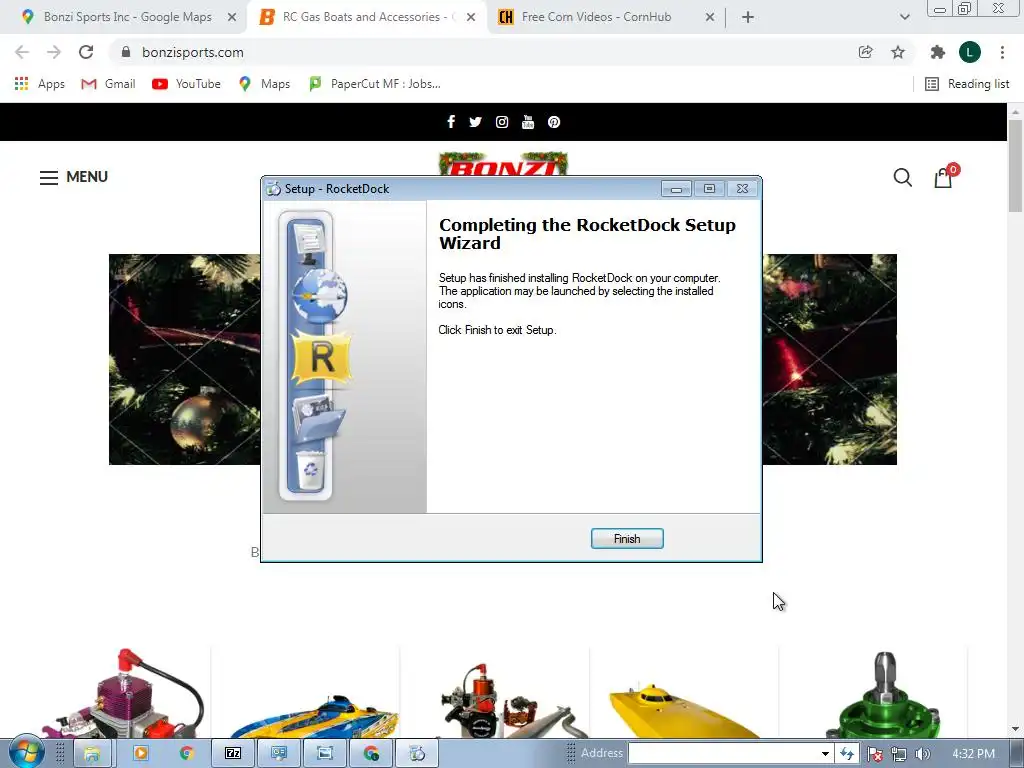Open the media player taskbar icon
Image resolution: width=1024 pixels, height=768 pixels.
click(x=140, y=754)
